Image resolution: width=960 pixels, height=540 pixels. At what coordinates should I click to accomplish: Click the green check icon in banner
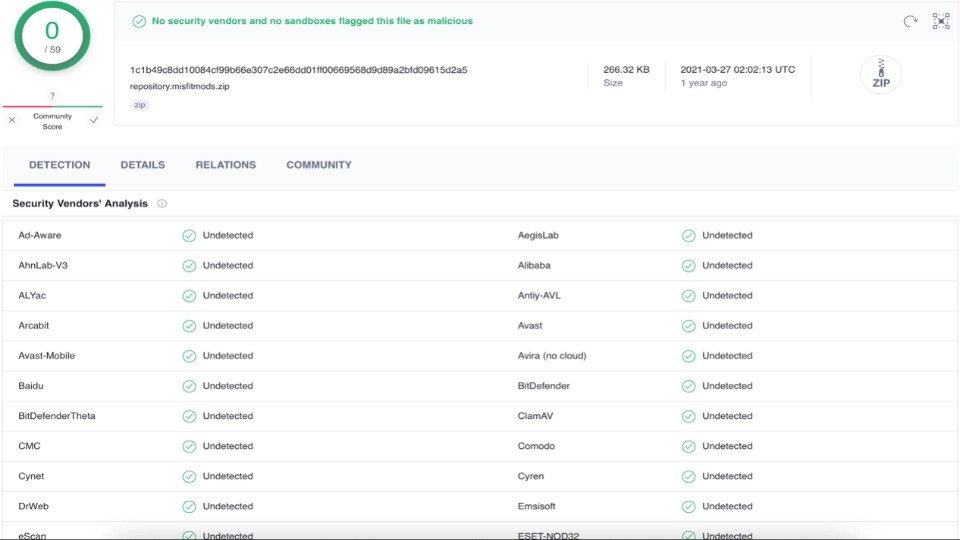(139, 21)
